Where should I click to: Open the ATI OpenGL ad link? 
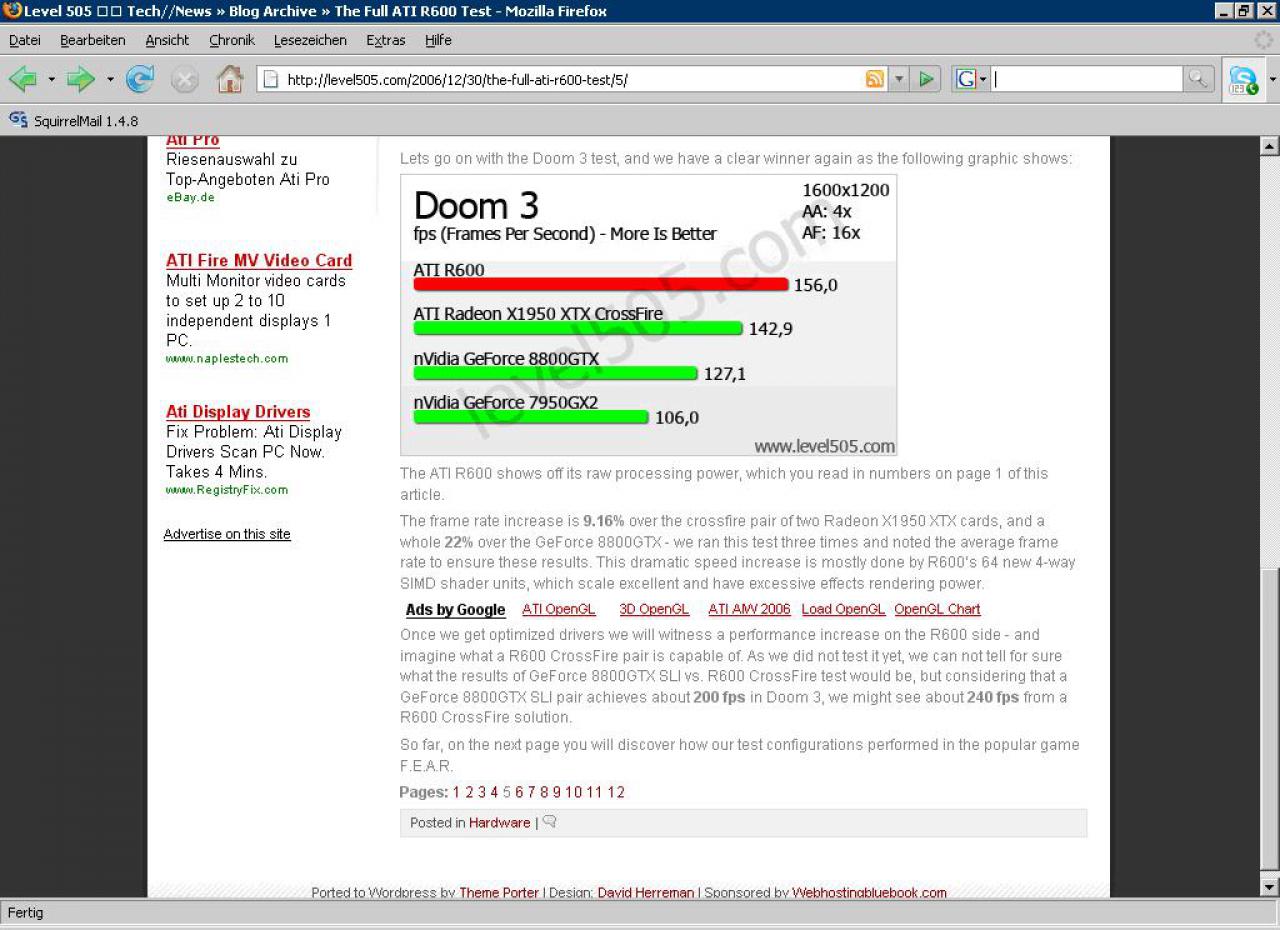tap(559, 609)
